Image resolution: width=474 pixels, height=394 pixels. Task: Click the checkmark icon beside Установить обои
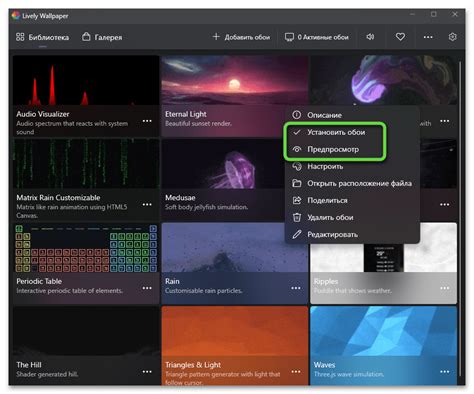pos(296,132)
